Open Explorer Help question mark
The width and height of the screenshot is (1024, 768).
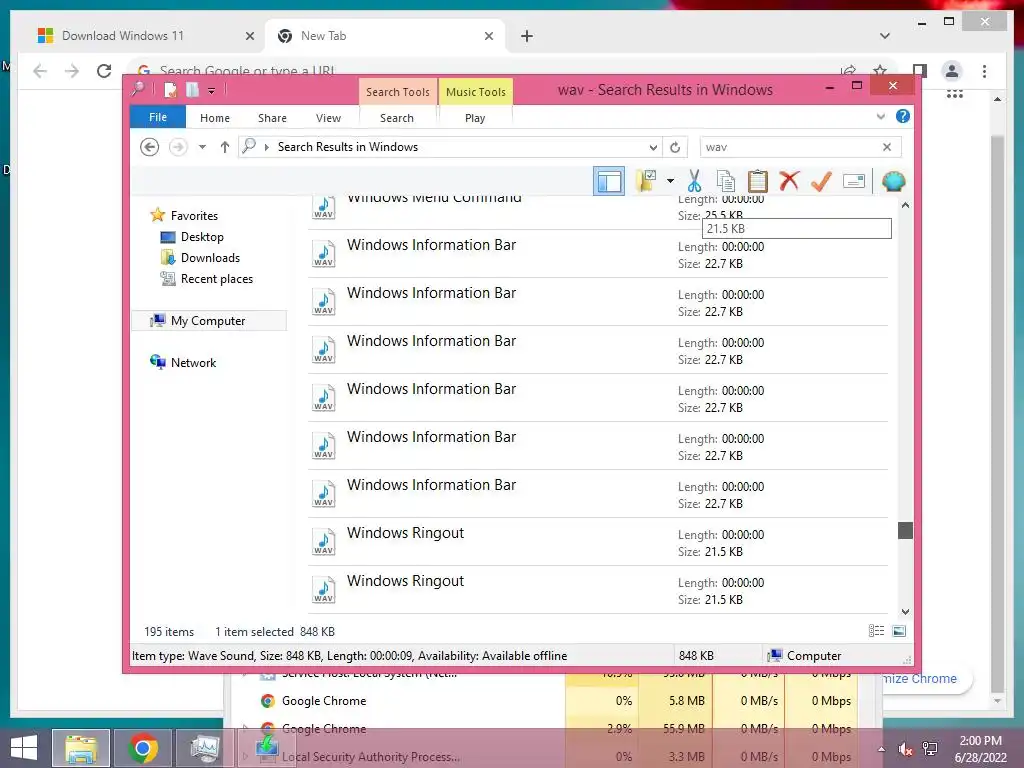[x=903, y=116]
